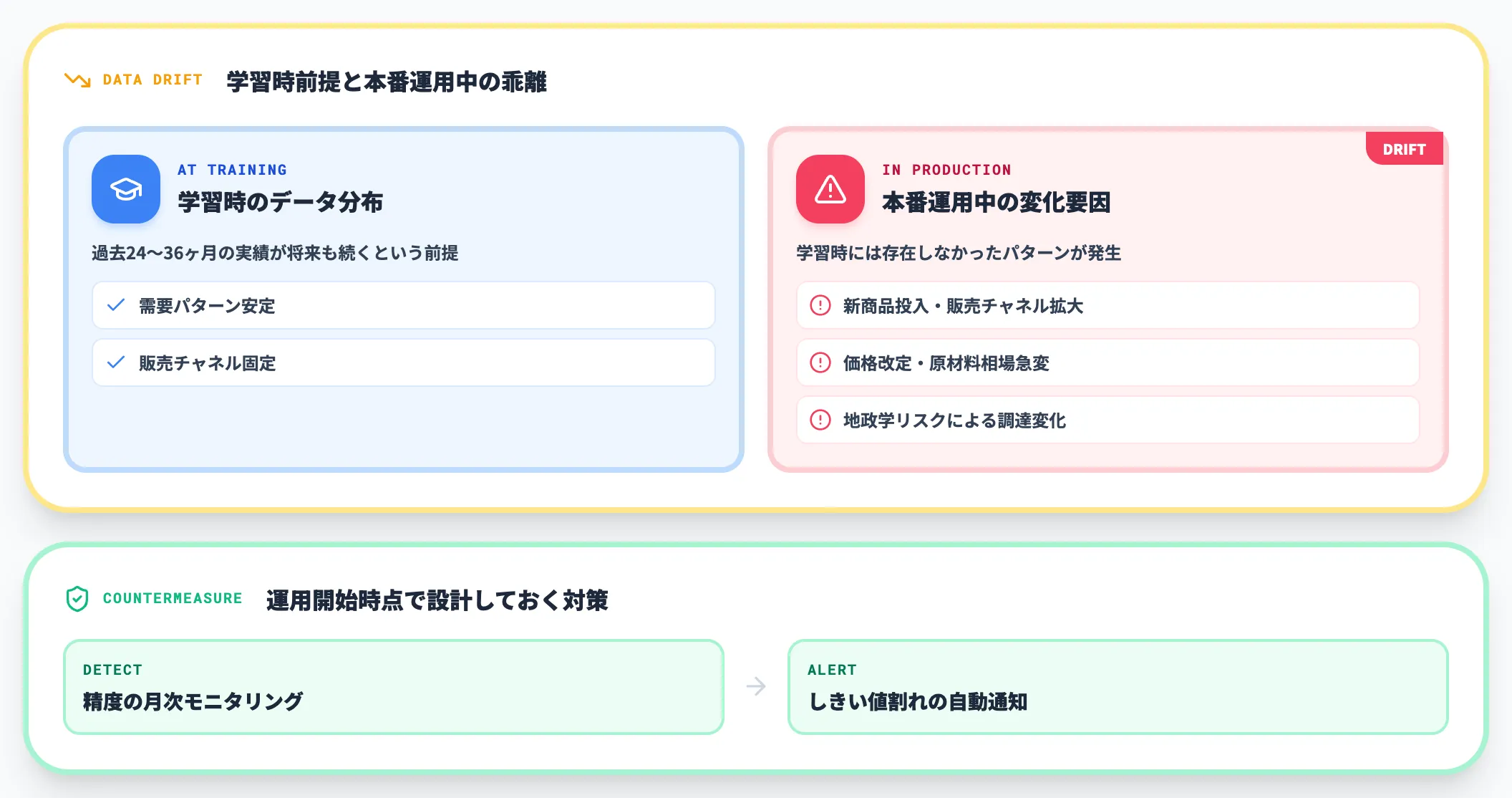The image size is (1512, 798).
Task: Click alert icon beside 価格改定・原材料相場急変
Action: (x=820, y=362)
